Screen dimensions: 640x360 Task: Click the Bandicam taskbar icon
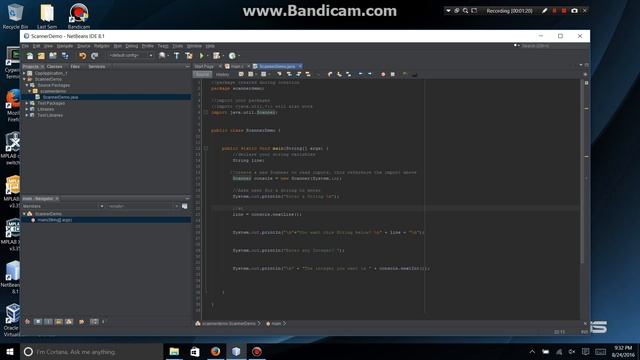(x=257, y=351)
